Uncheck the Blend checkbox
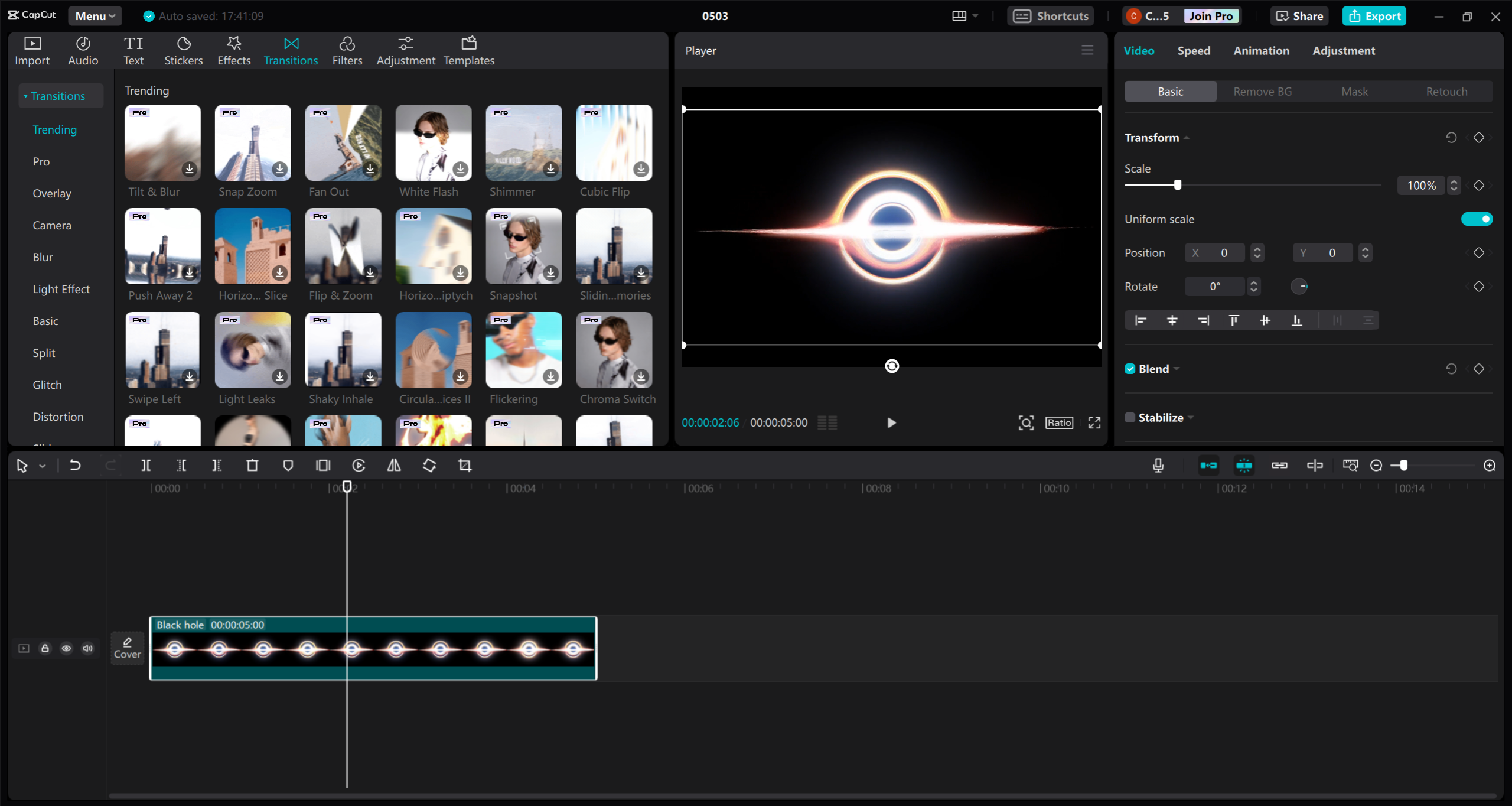 [1129, 368]
